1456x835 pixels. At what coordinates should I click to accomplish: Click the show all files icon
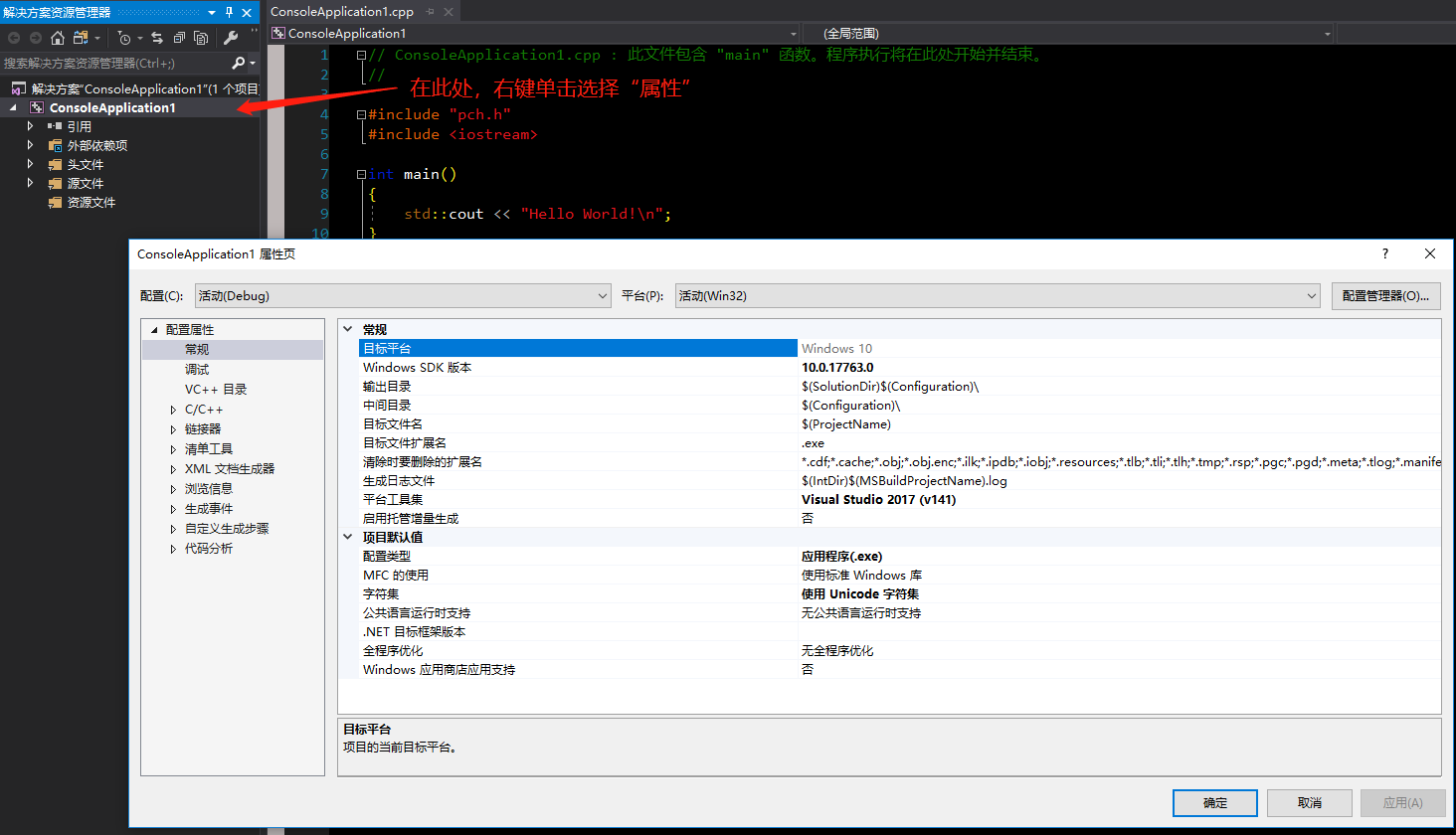[201, 38]
